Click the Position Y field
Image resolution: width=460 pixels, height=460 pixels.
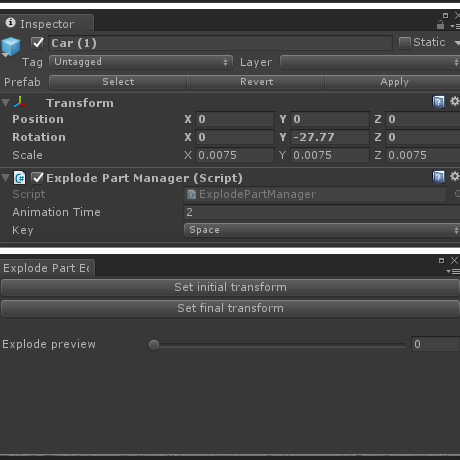tap(330, 119)
